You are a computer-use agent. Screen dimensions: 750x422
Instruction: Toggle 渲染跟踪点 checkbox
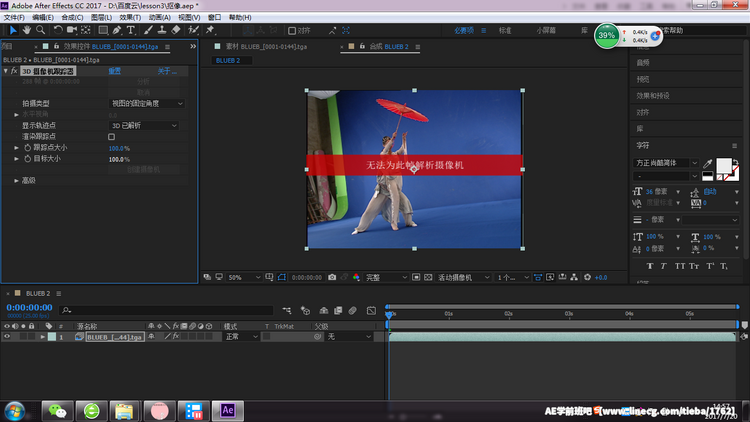[111, 137]
